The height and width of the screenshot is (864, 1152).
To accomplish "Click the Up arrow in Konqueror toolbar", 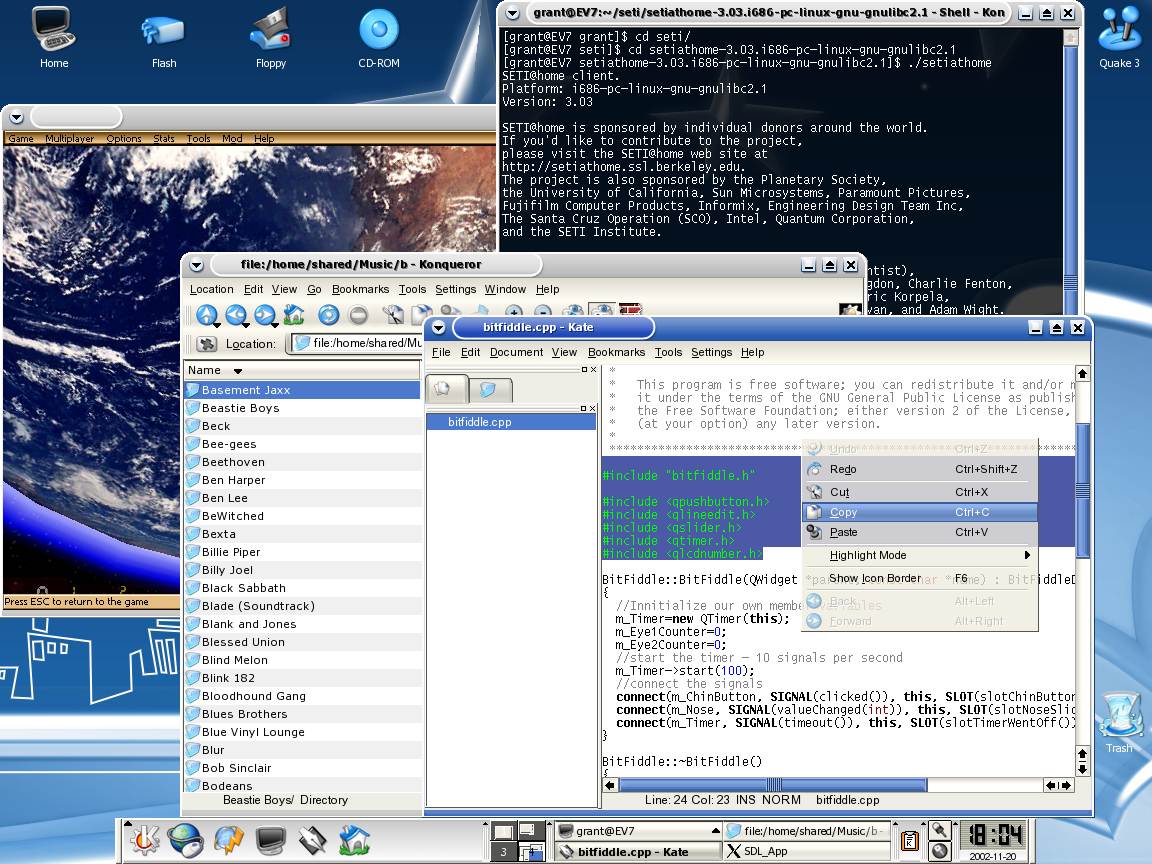I will [206, 314].
